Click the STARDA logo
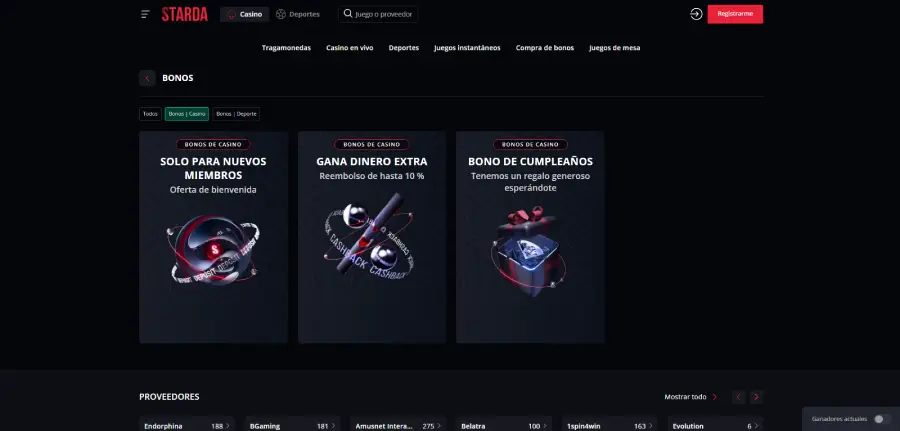The height and width of the screenshot is (431, 900). click(185, 14)
